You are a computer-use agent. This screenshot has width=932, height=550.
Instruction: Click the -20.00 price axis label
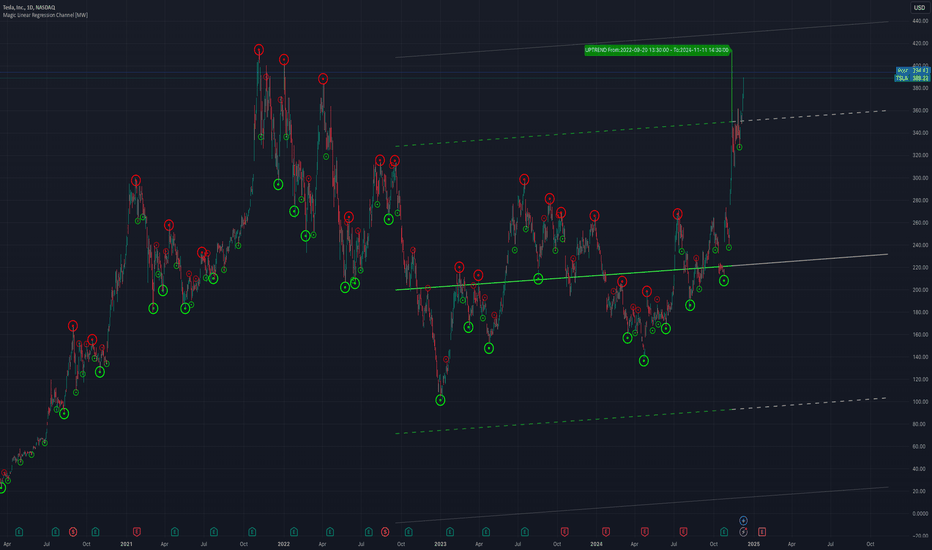tap(920, 536)
